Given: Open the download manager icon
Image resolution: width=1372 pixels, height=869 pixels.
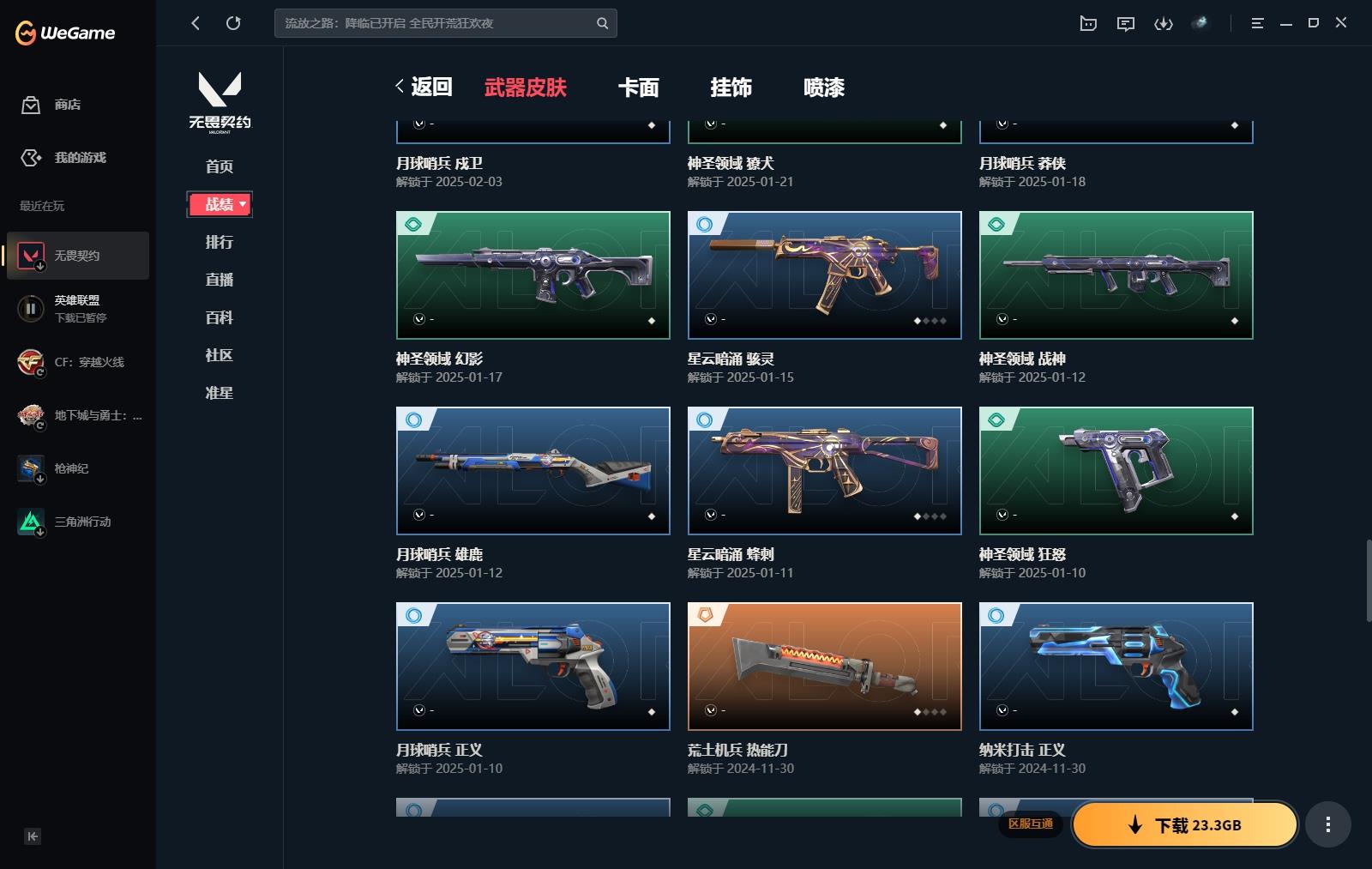Looking at the screenshot, I should tap(1163, 23).
